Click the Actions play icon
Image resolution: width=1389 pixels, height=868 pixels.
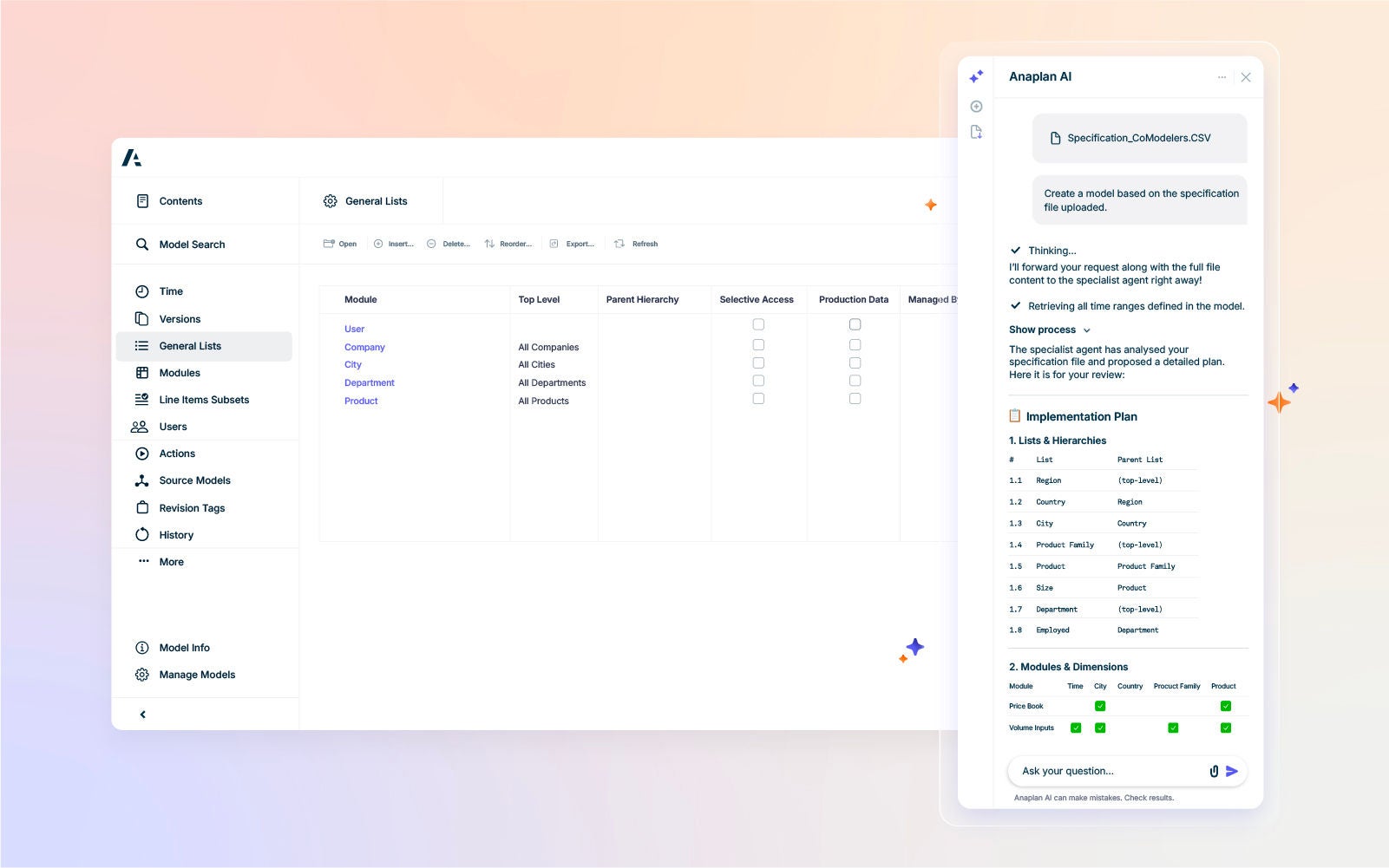[x=142, y=454]
